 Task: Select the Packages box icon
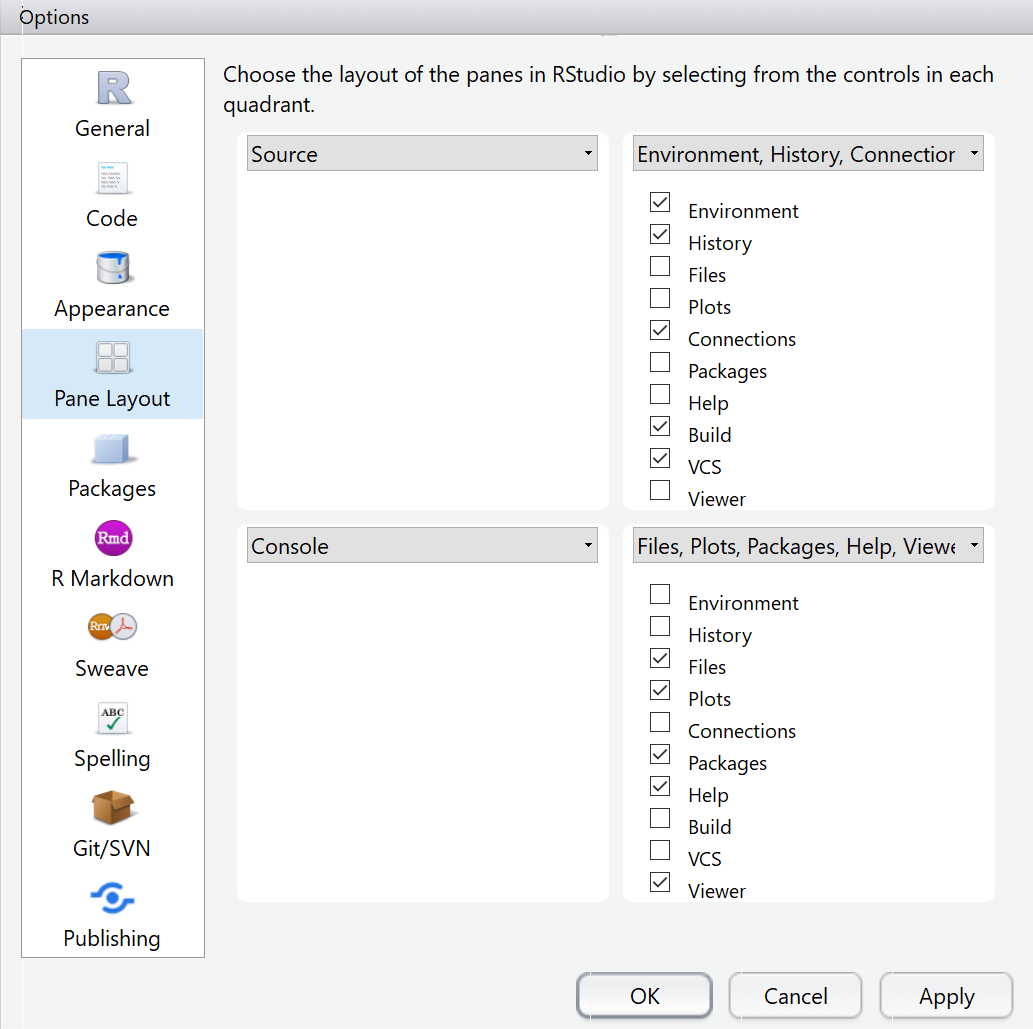pos(111,449)
